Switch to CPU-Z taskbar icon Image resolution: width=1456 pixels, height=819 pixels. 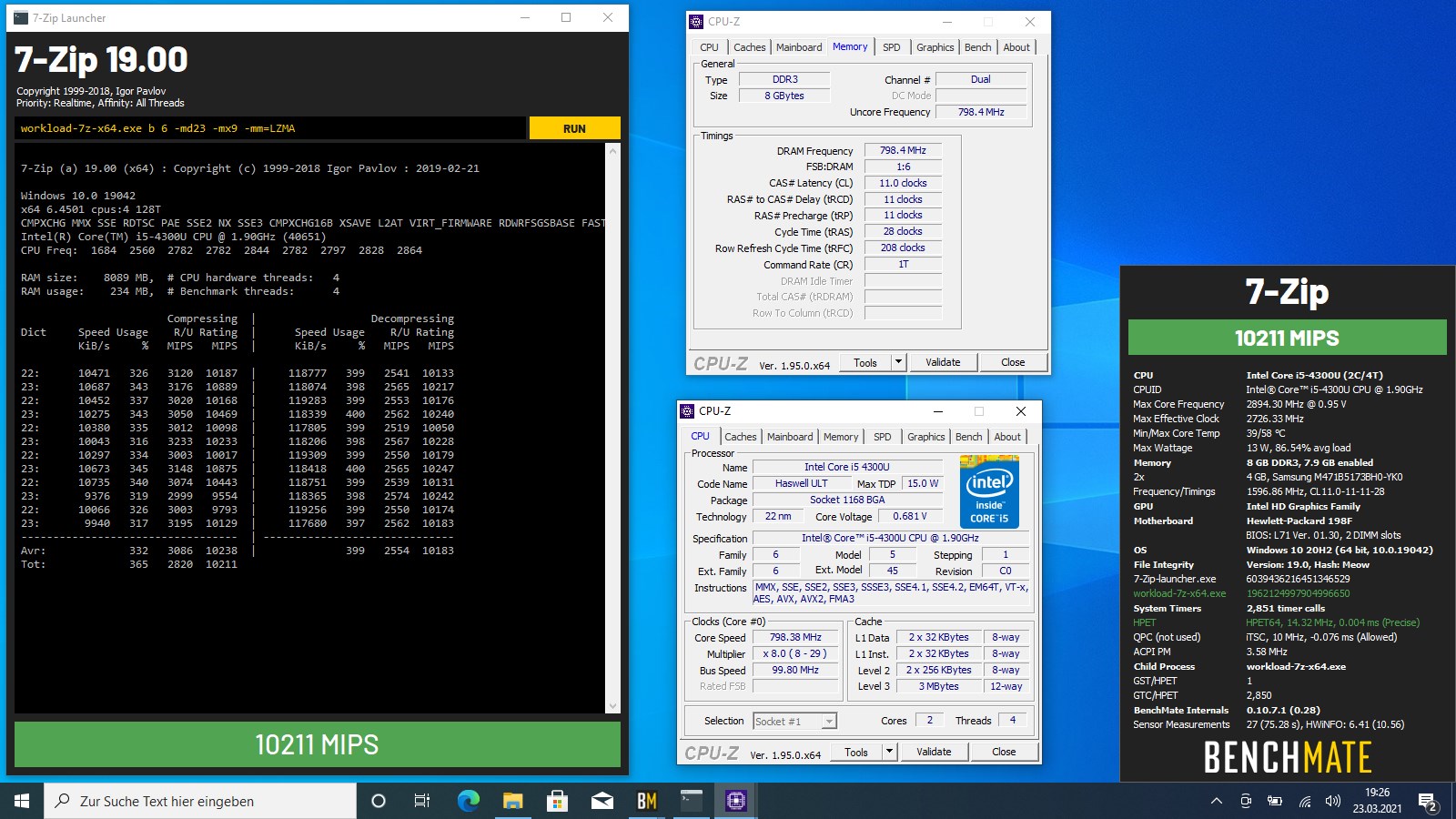pos(736,801)
